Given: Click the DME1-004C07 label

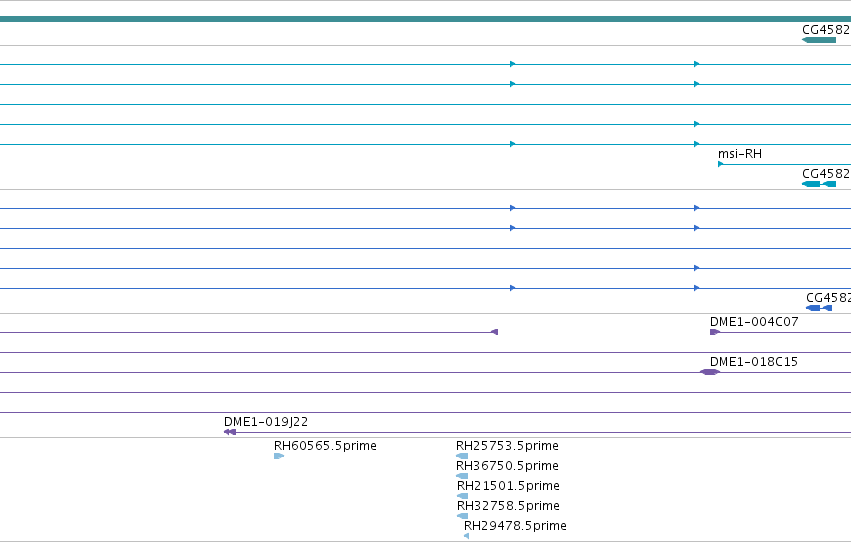Looking at the screenshot, I should [754, 322].
